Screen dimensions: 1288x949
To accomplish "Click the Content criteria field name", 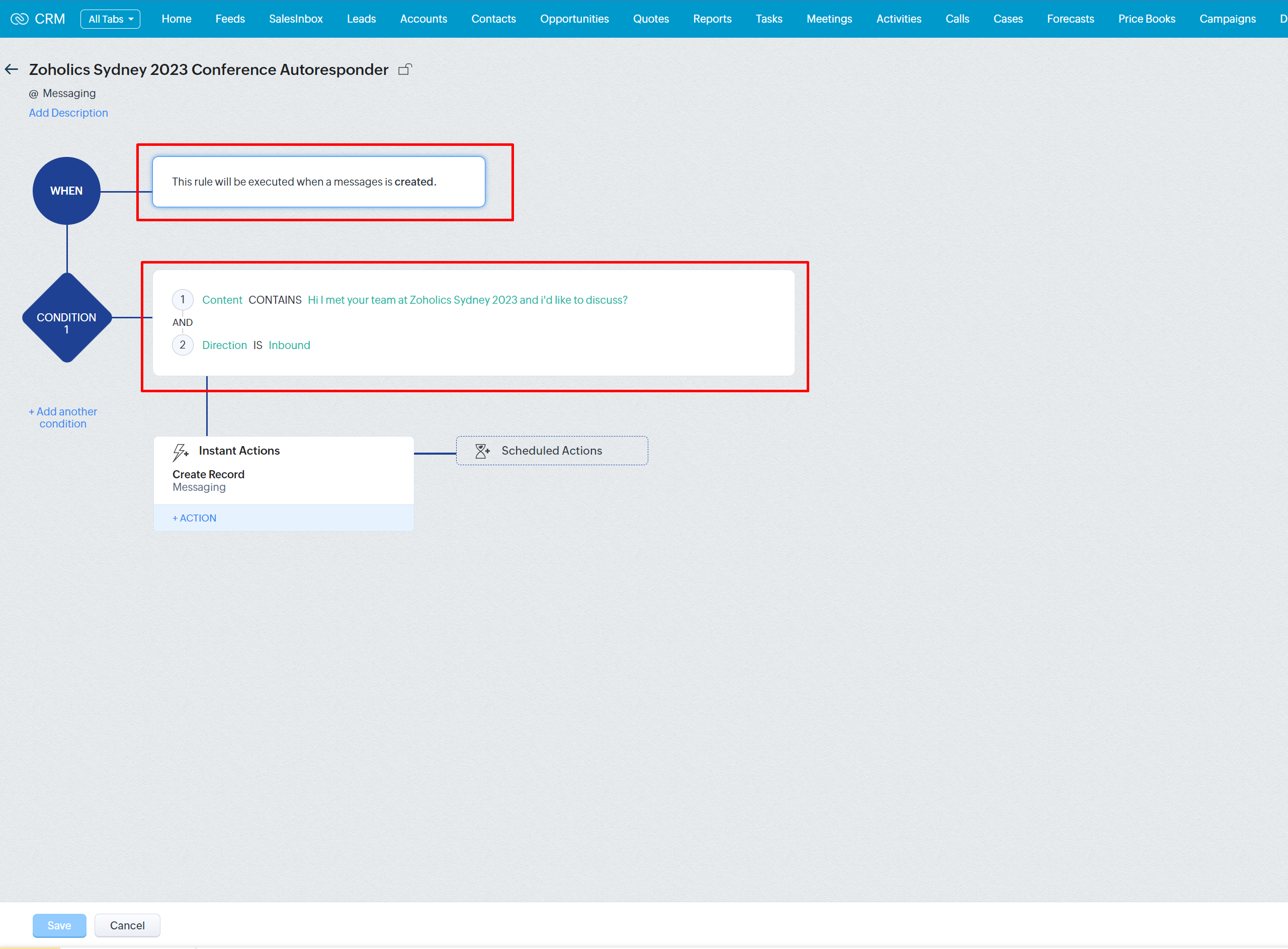I will (222, 300).
